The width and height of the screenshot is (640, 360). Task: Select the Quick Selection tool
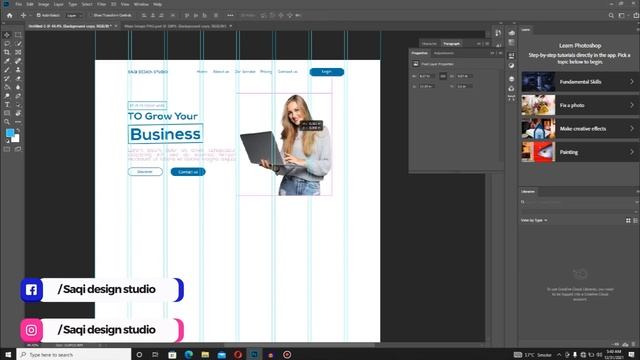(18, 44)
